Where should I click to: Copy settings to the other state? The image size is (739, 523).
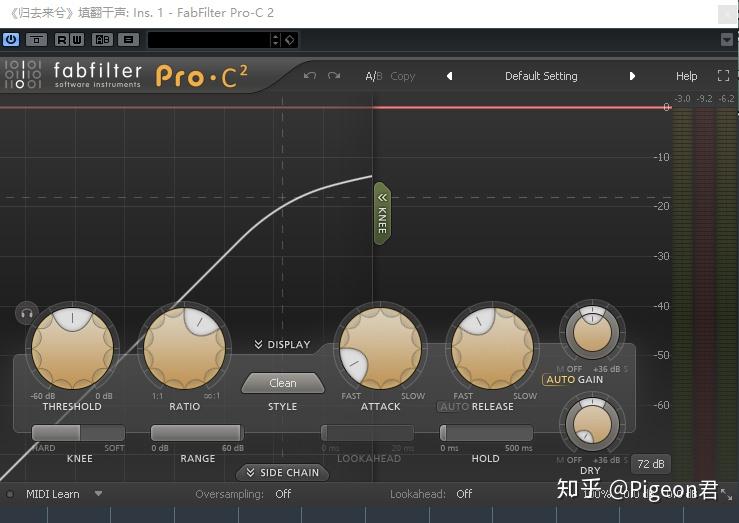tap(402, 76)
